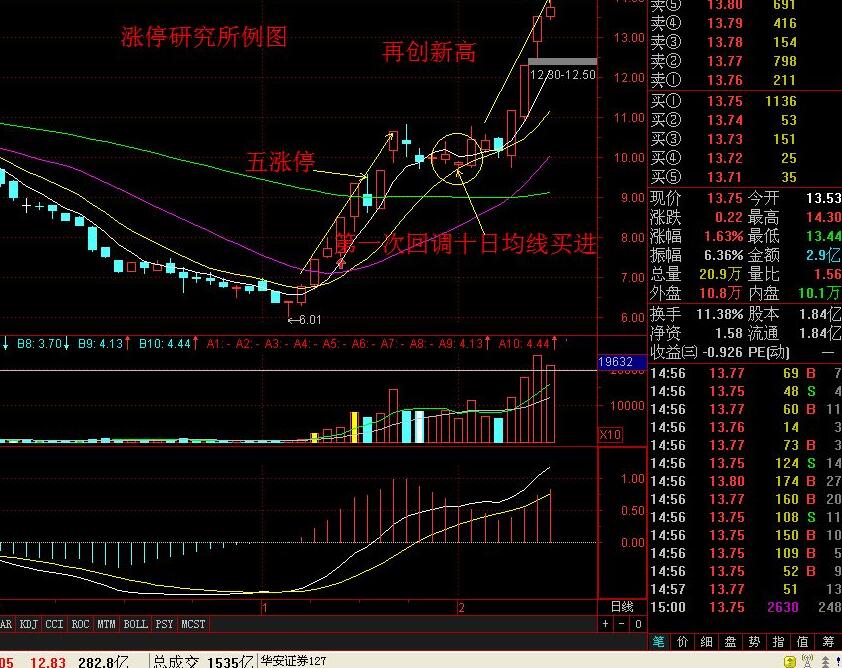Select the 值 value tab
842x668 pixels.
(x=803, y=642)
